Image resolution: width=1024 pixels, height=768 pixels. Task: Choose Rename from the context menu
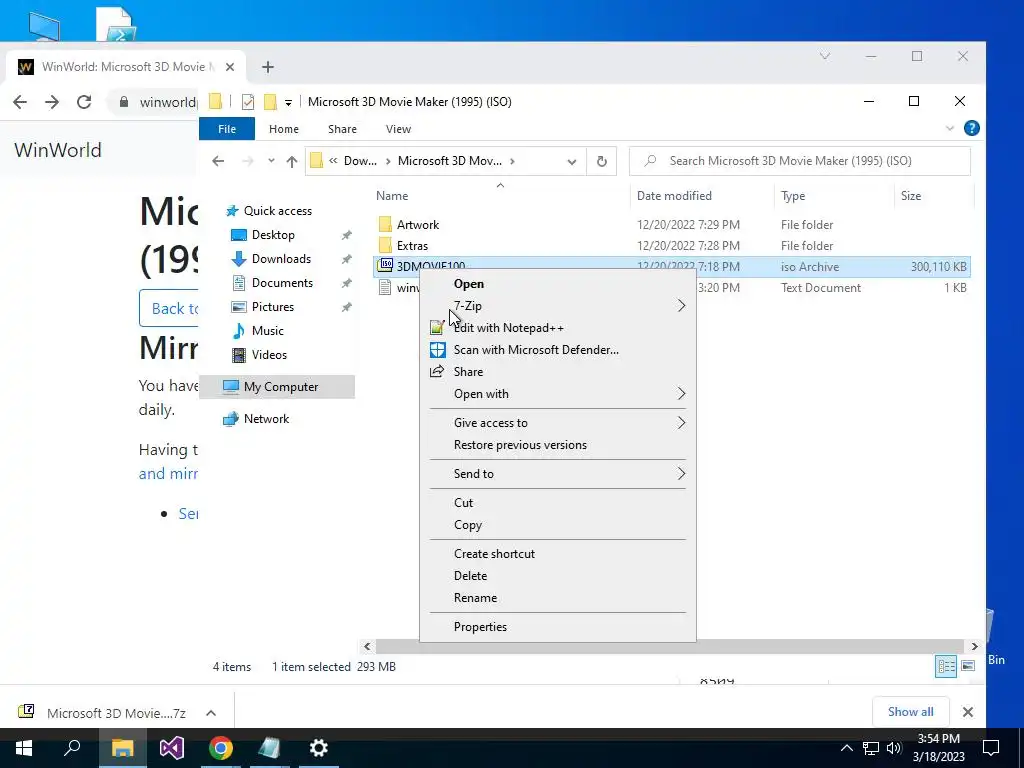(558, 598)
